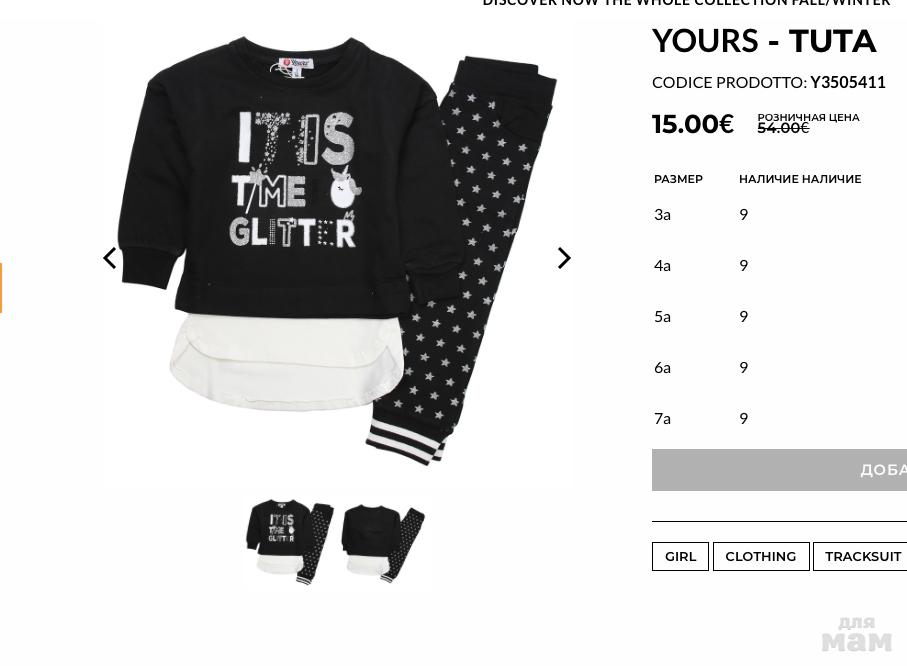
Task: Show the previous product image with left arrow
Action: [109, 258]
